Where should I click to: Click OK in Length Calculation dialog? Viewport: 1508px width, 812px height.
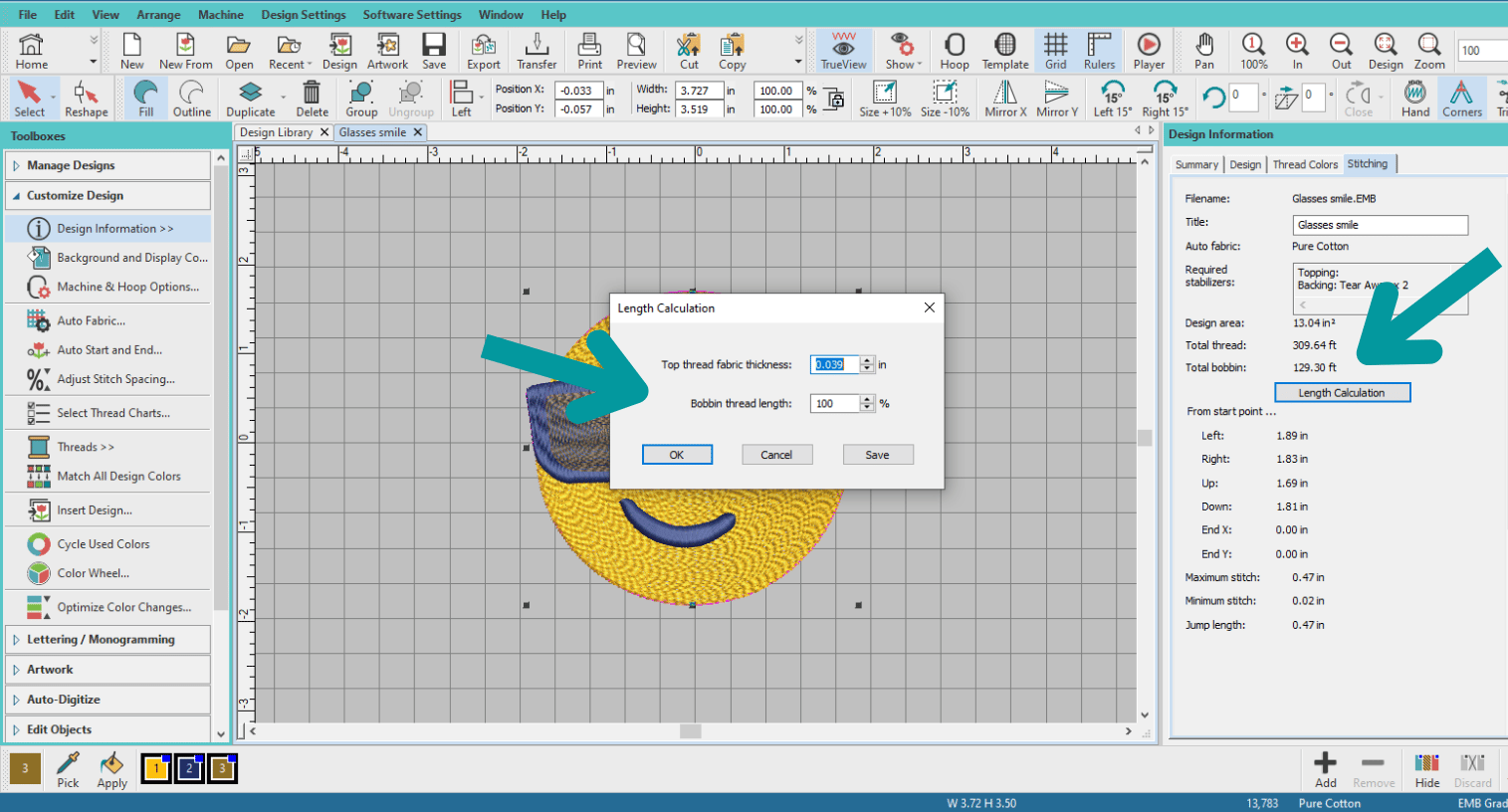(677, 455)
